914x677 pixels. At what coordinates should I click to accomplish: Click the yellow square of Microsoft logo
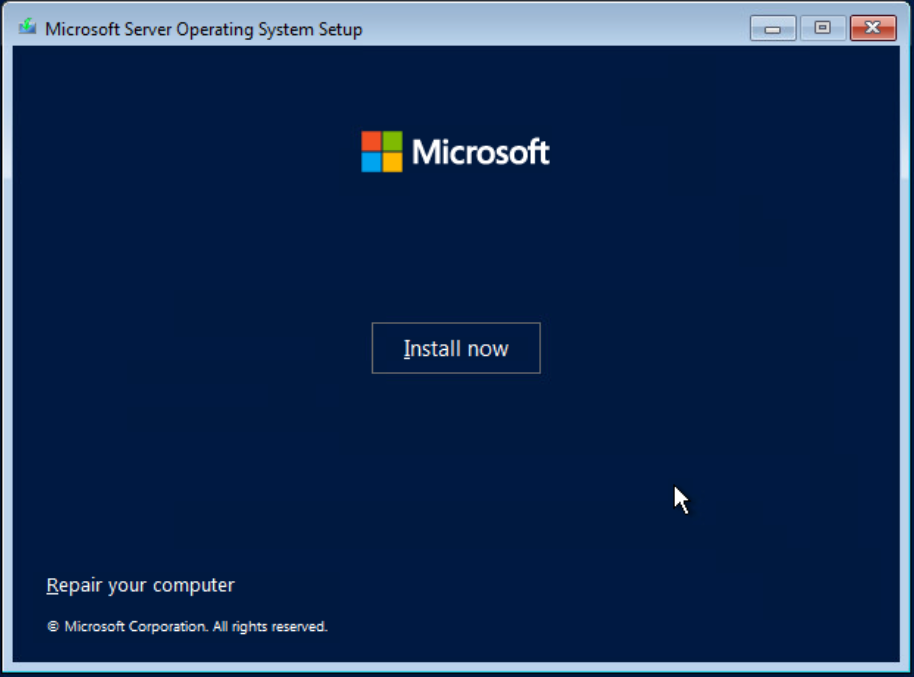tap(392, 162)
